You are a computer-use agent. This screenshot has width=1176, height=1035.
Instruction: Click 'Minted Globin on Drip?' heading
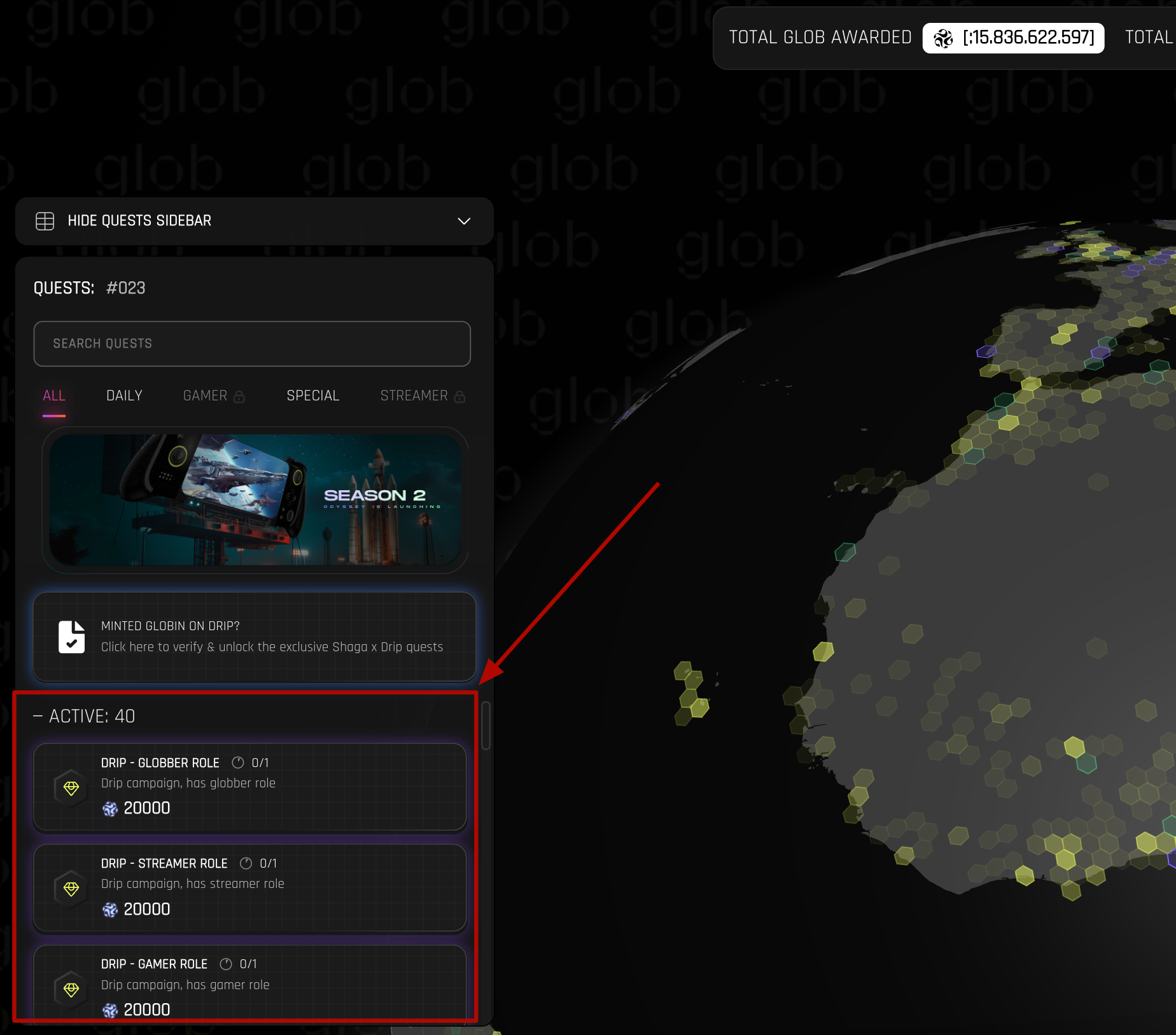click(171, 626)
